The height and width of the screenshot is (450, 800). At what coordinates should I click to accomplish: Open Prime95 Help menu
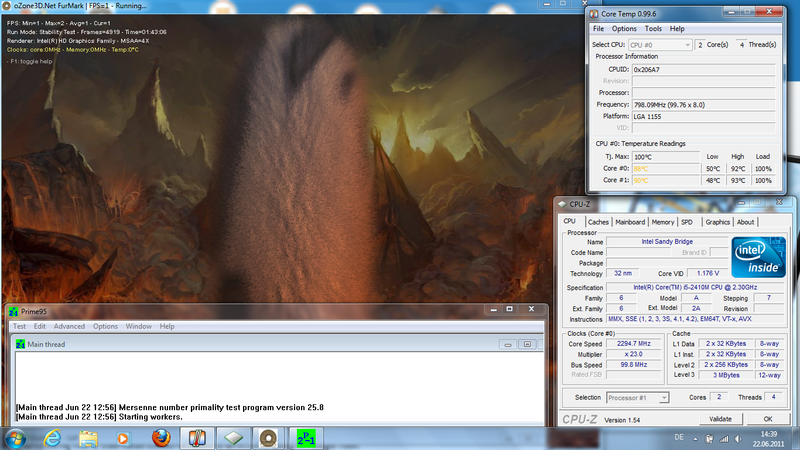click(x=167, y=326)
